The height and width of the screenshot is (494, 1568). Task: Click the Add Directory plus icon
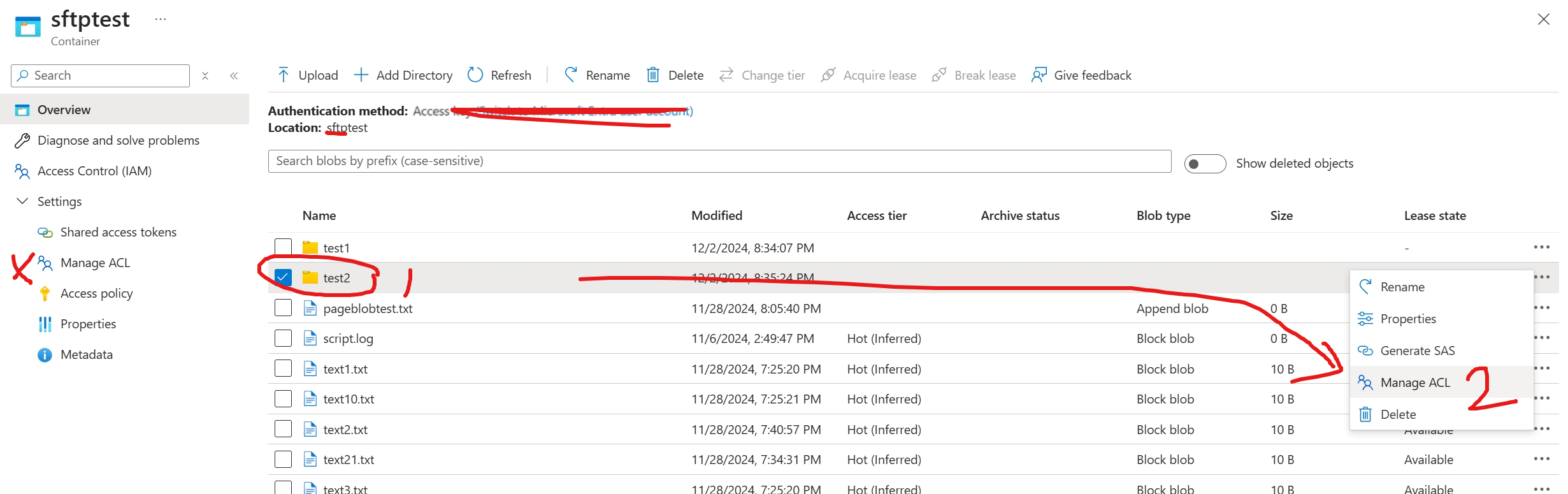tap(361, 75)
